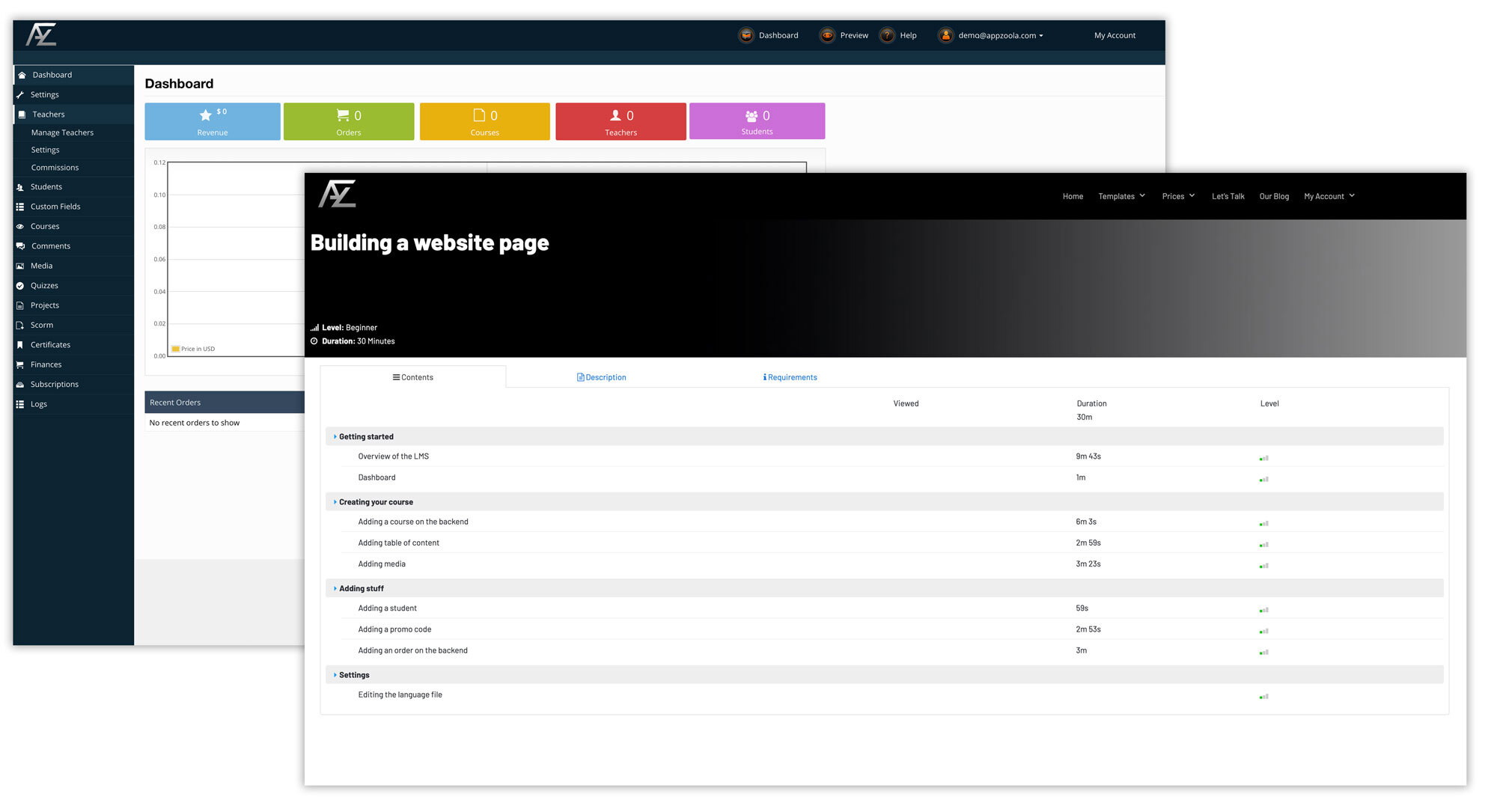Switch to the Description tab
1497x812 pixels.
tap(602, 377)
